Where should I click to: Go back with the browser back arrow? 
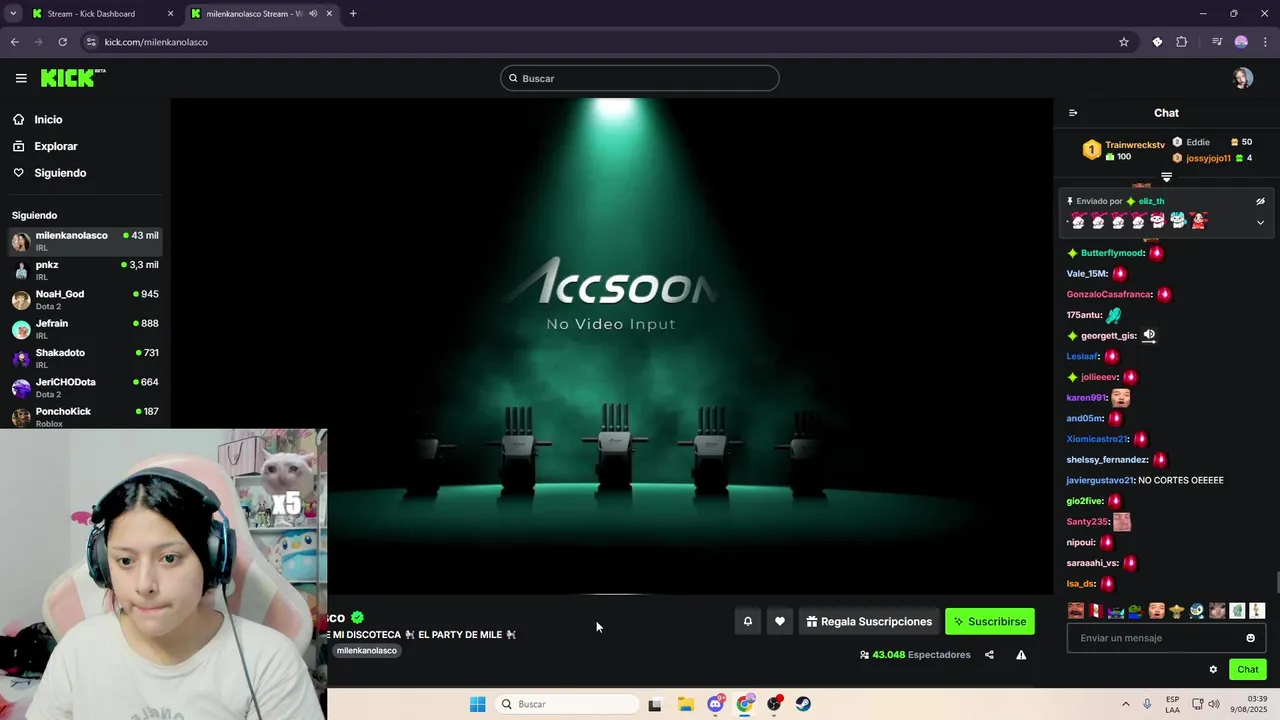tap(14, 42)
